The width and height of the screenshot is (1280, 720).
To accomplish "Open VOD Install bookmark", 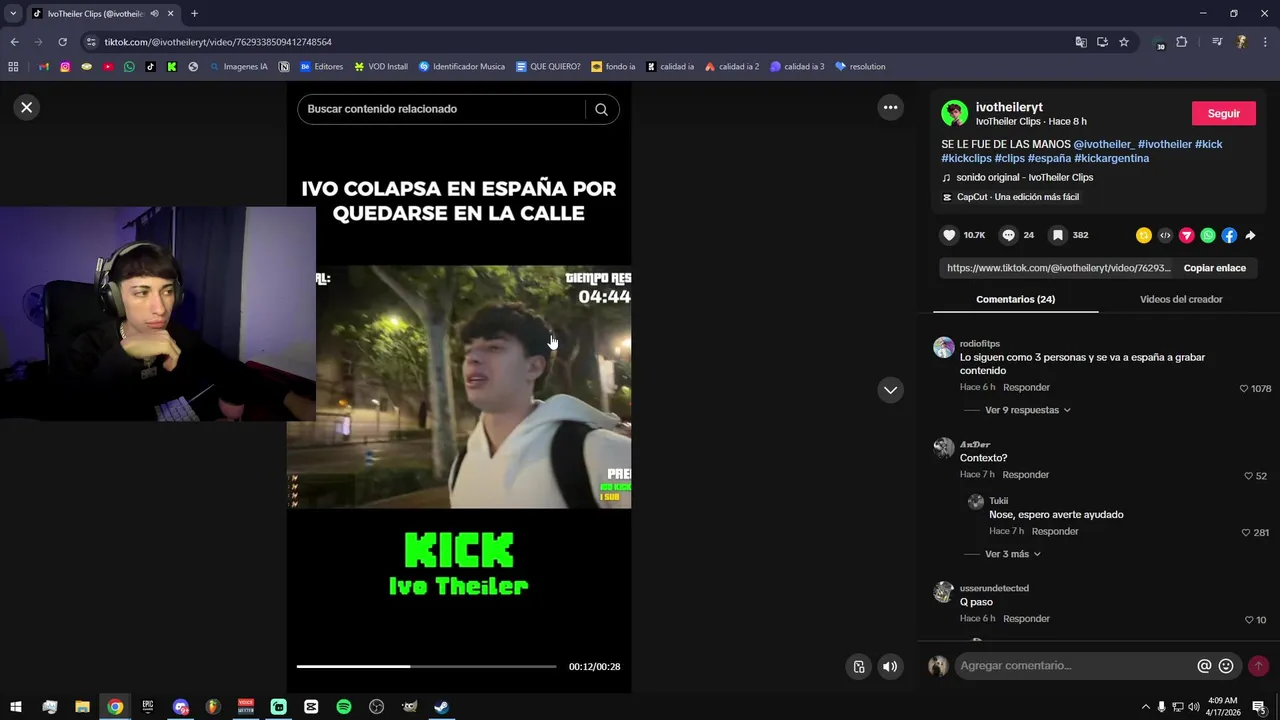I will coord(380,67).
